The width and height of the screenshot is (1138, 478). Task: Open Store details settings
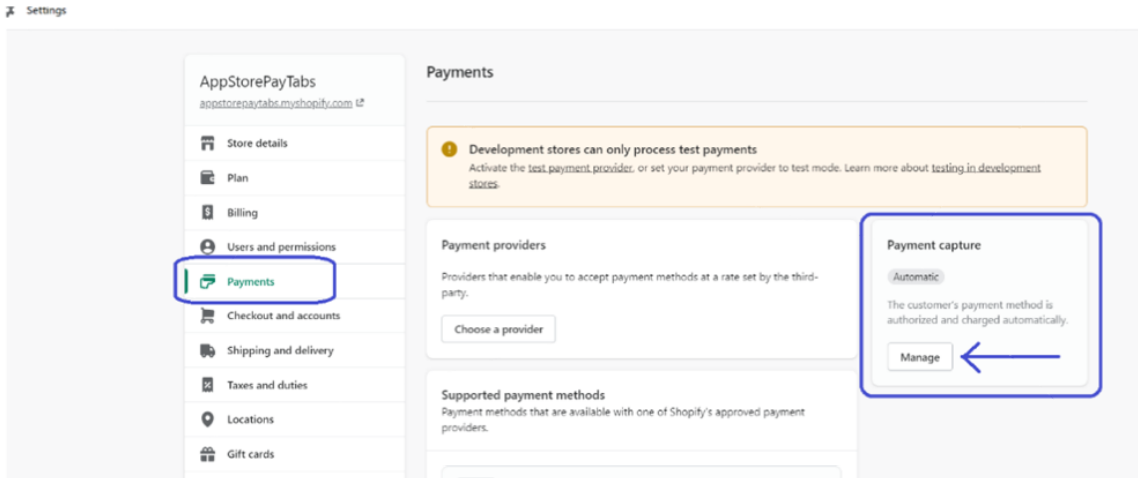pos(295,143)
